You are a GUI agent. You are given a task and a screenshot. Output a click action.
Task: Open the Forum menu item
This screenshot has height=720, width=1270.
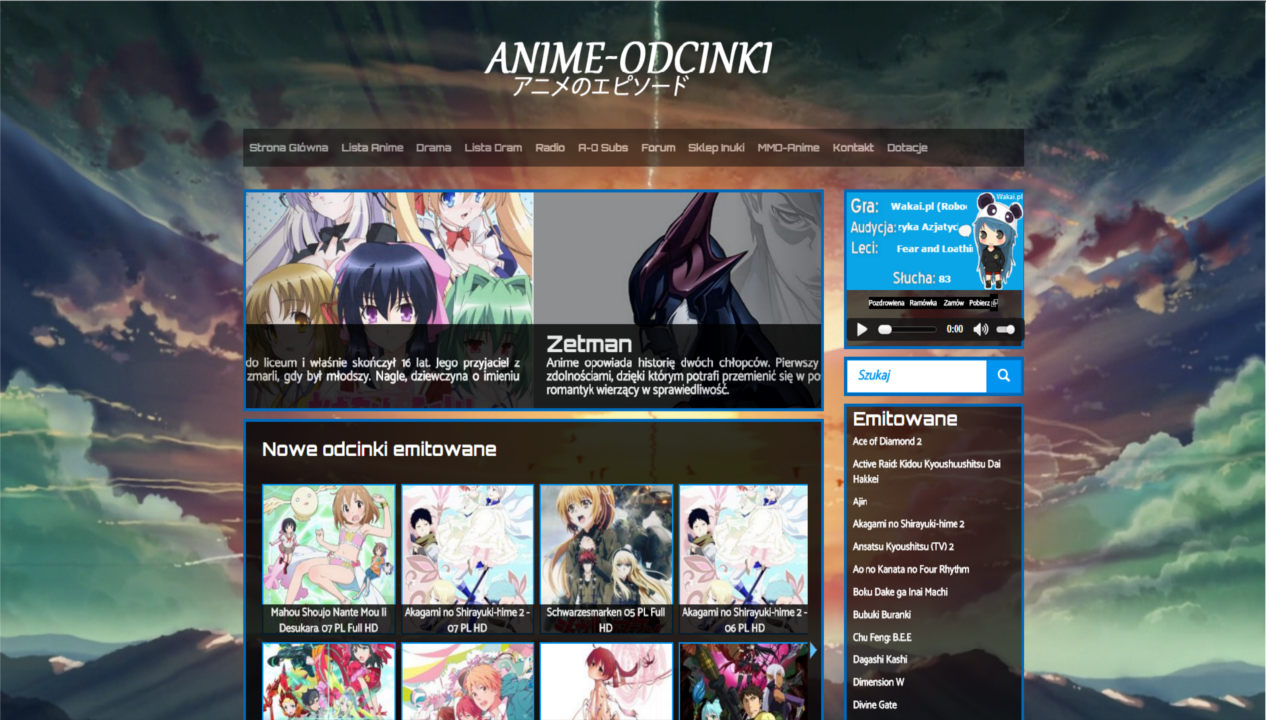658,148
